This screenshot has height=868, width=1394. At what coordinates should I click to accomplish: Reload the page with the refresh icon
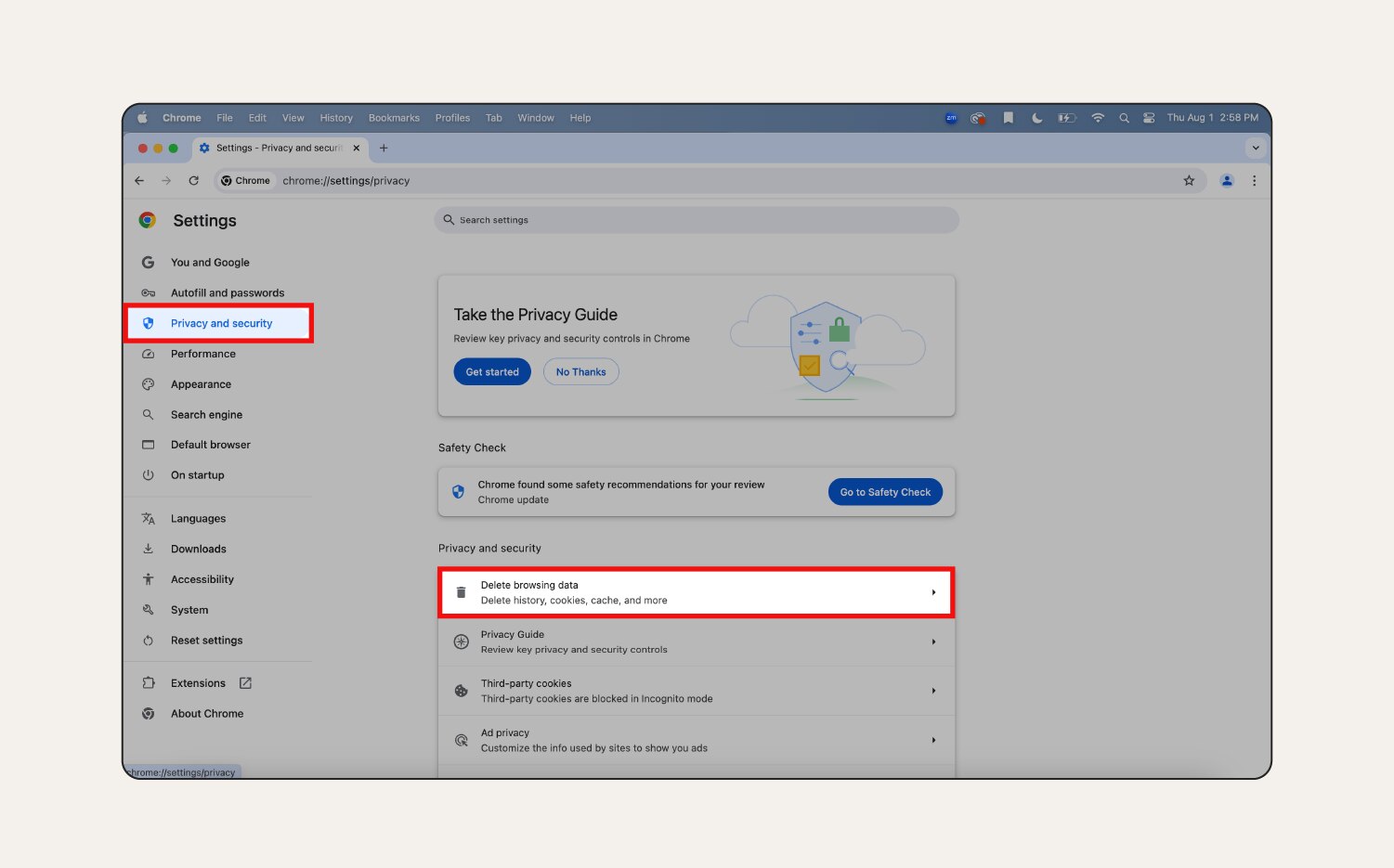[193, 181]
